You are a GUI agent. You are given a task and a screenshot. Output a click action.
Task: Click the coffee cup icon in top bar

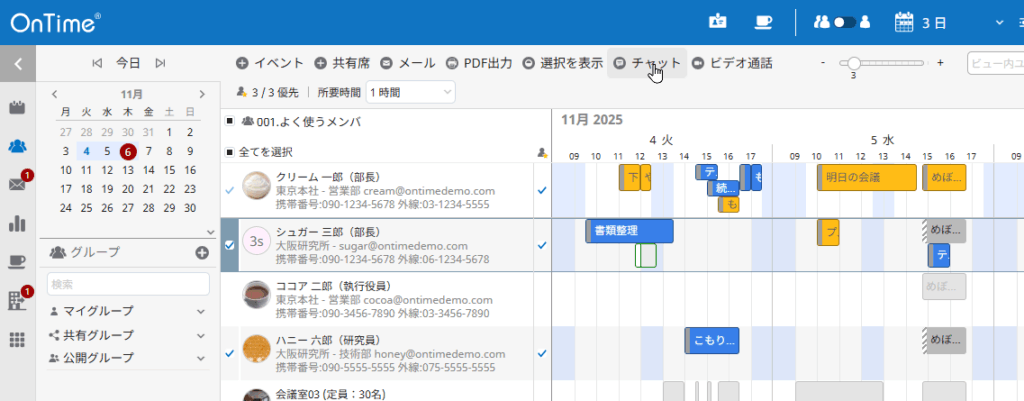point(763,21)
